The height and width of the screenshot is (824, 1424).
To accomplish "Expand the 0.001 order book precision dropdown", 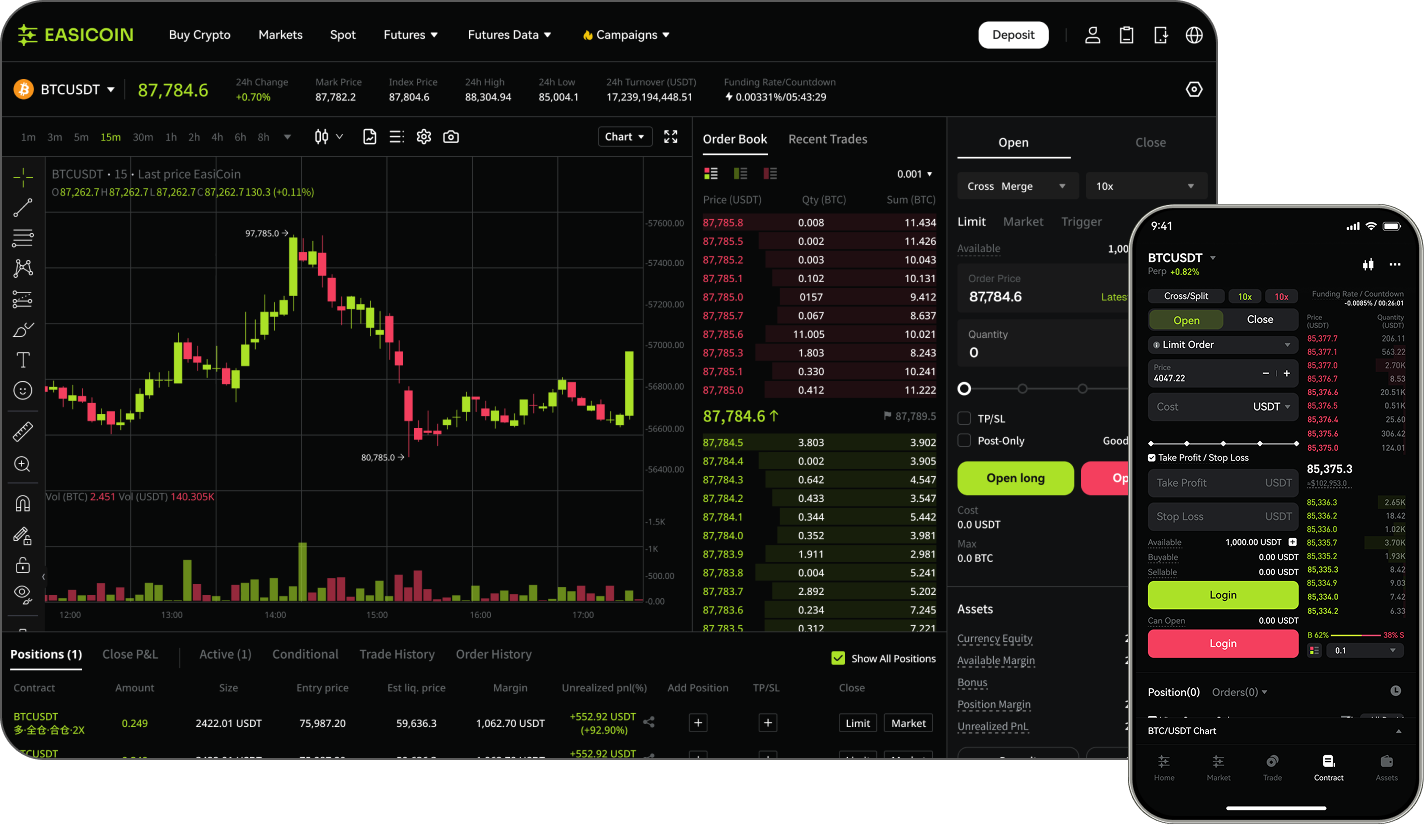I will point(915,173).
